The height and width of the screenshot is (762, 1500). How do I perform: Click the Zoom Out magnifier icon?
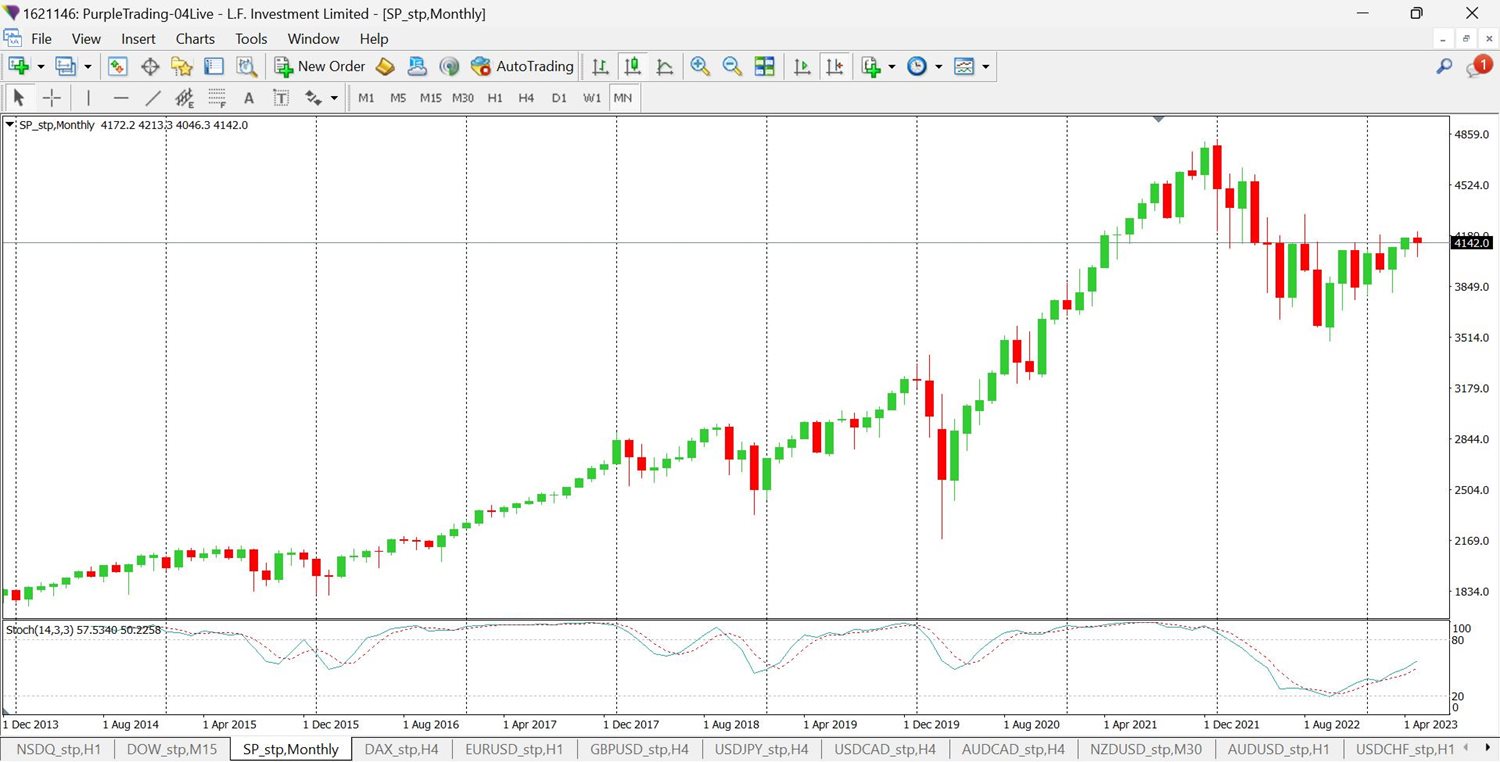732,66
